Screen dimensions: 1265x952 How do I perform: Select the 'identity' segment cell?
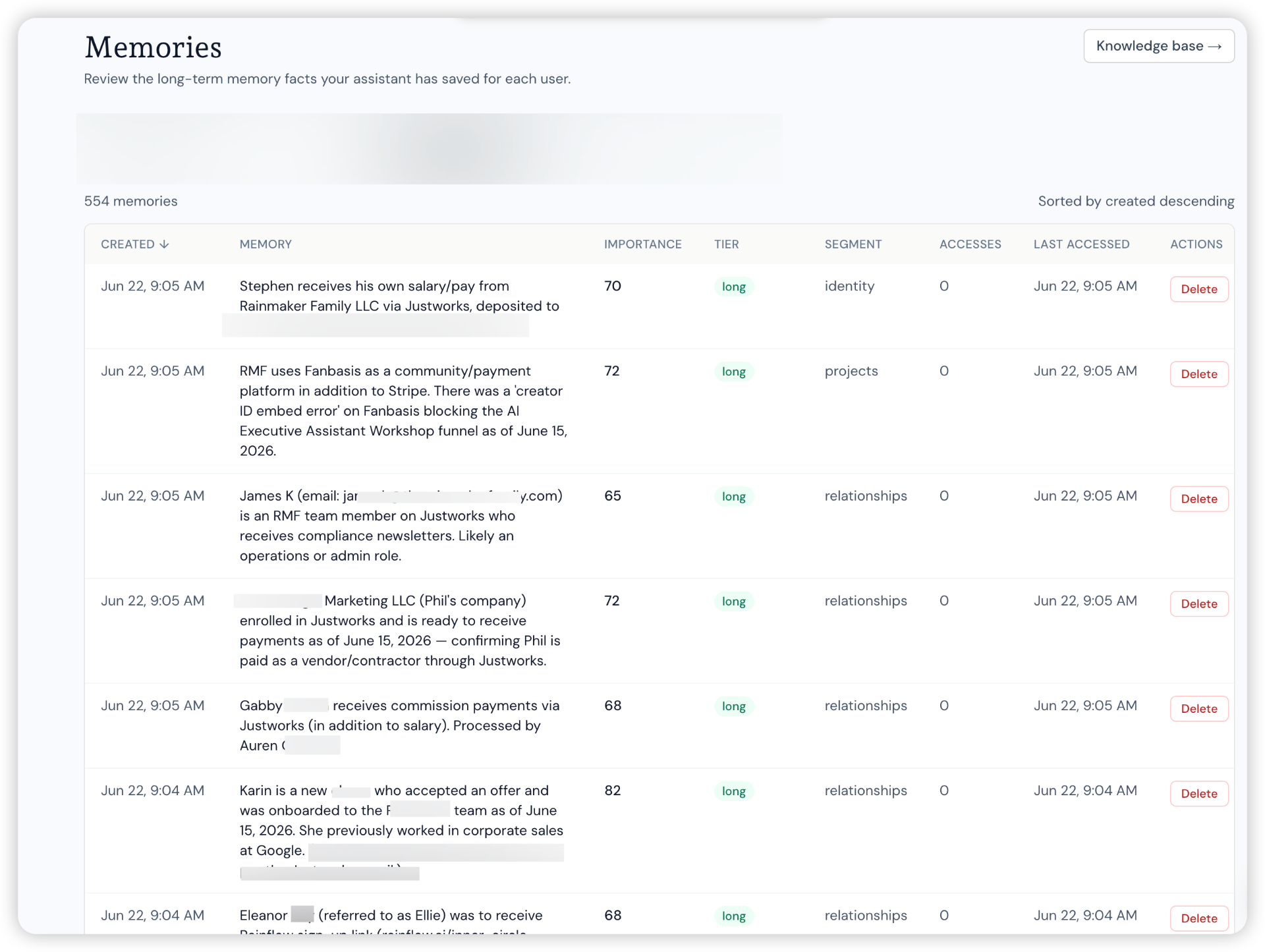pos(849,286)
